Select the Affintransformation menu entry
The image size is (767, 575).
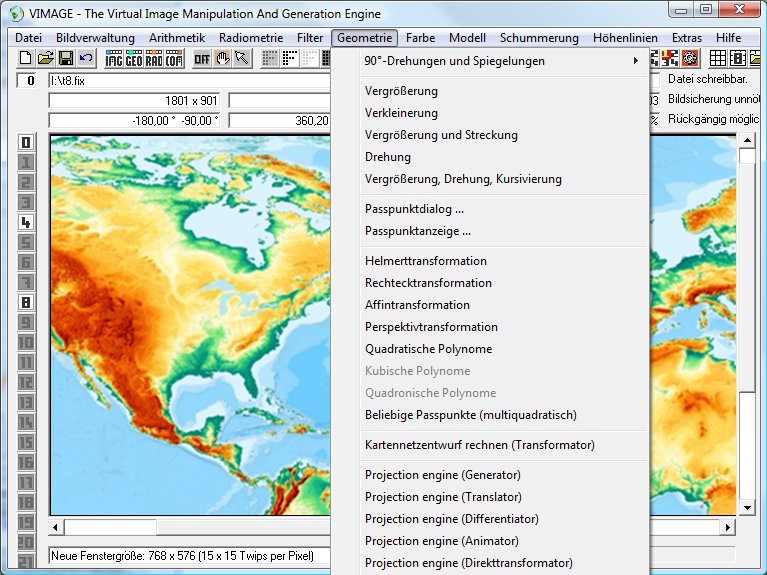point(417,305)
